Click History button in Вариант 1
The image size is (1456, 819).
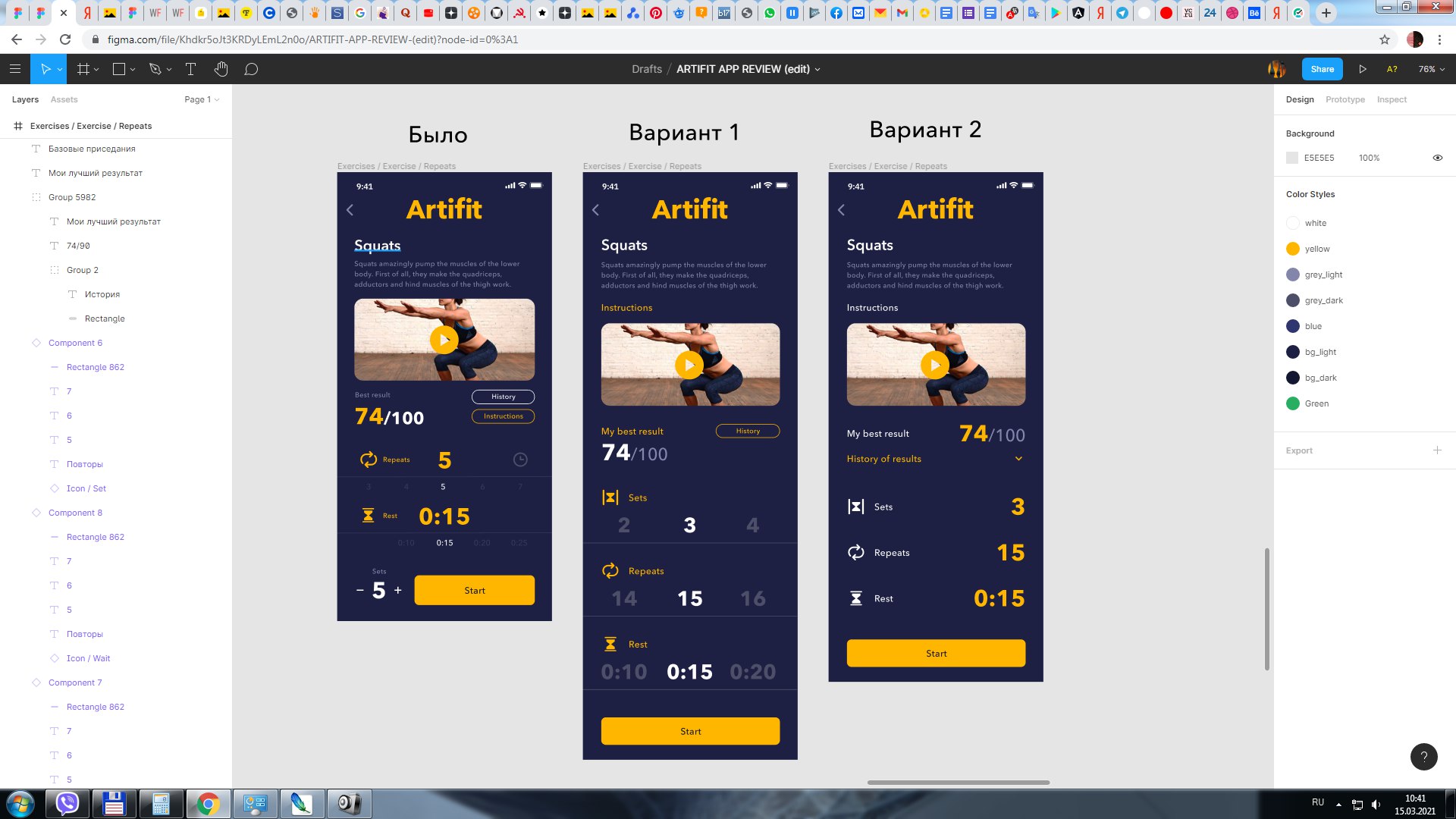[x=748, y=431]
